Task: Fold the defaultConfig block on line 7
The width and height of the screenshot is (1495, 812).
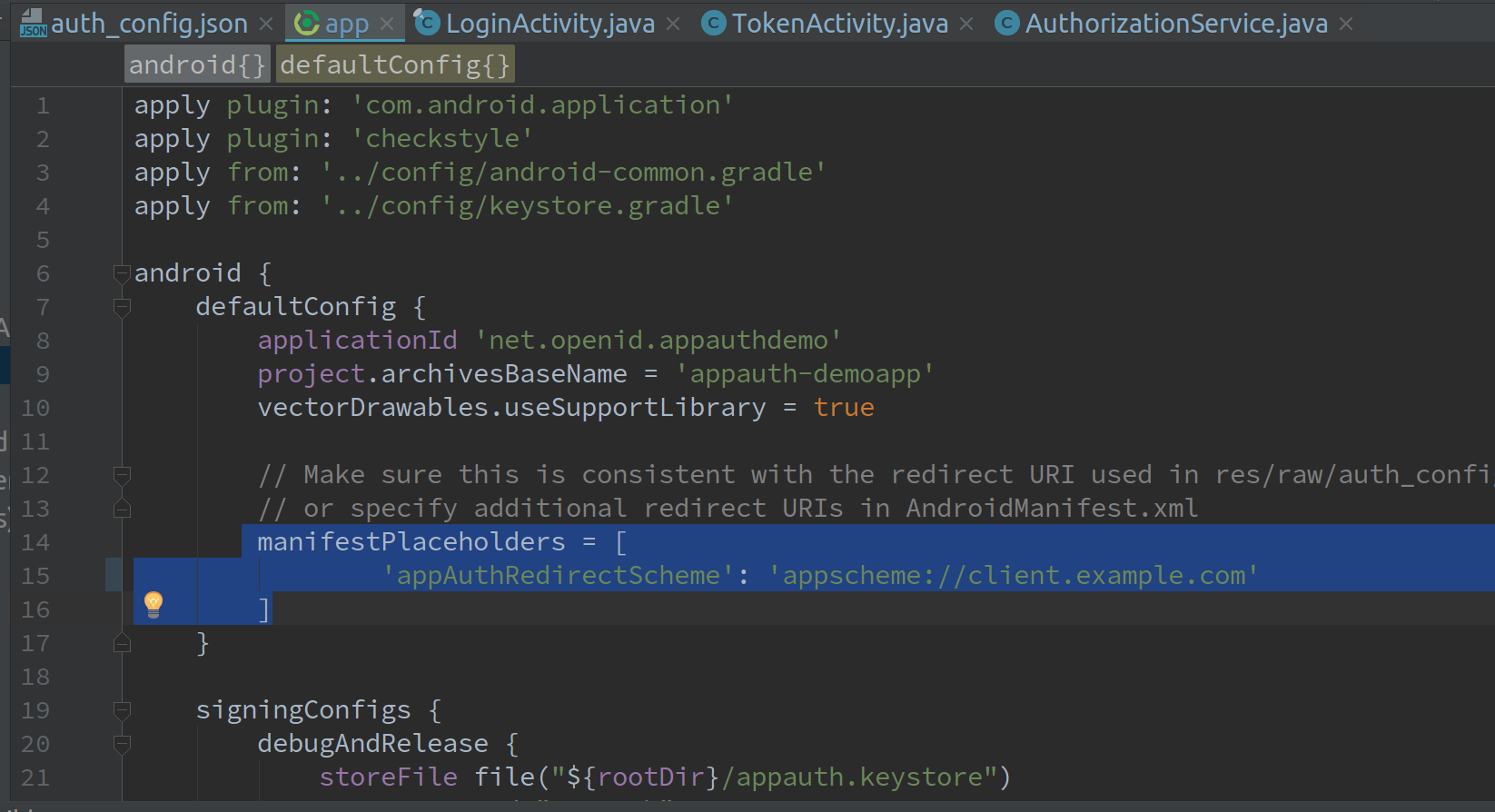Action: tap(122, 307)
